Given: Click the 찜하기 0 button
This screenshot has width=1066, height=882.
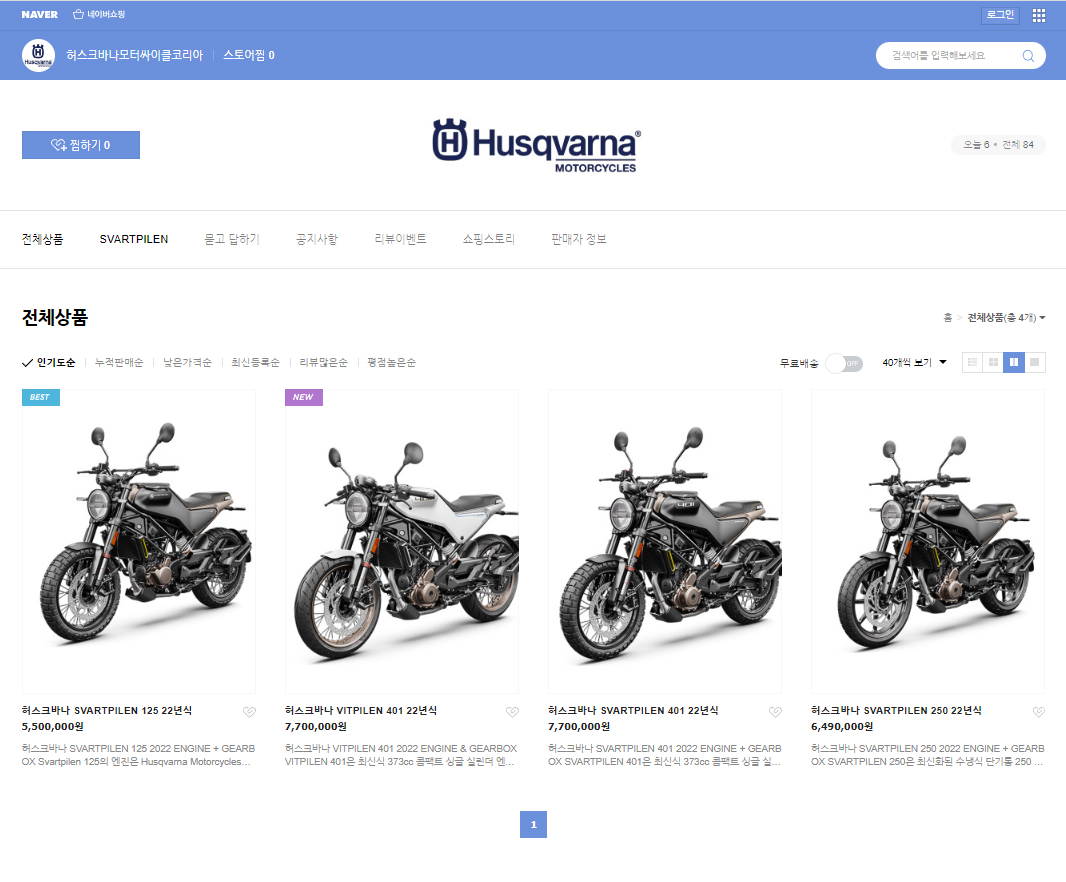Looking at the screenshot, I should [x=81, y=145].
